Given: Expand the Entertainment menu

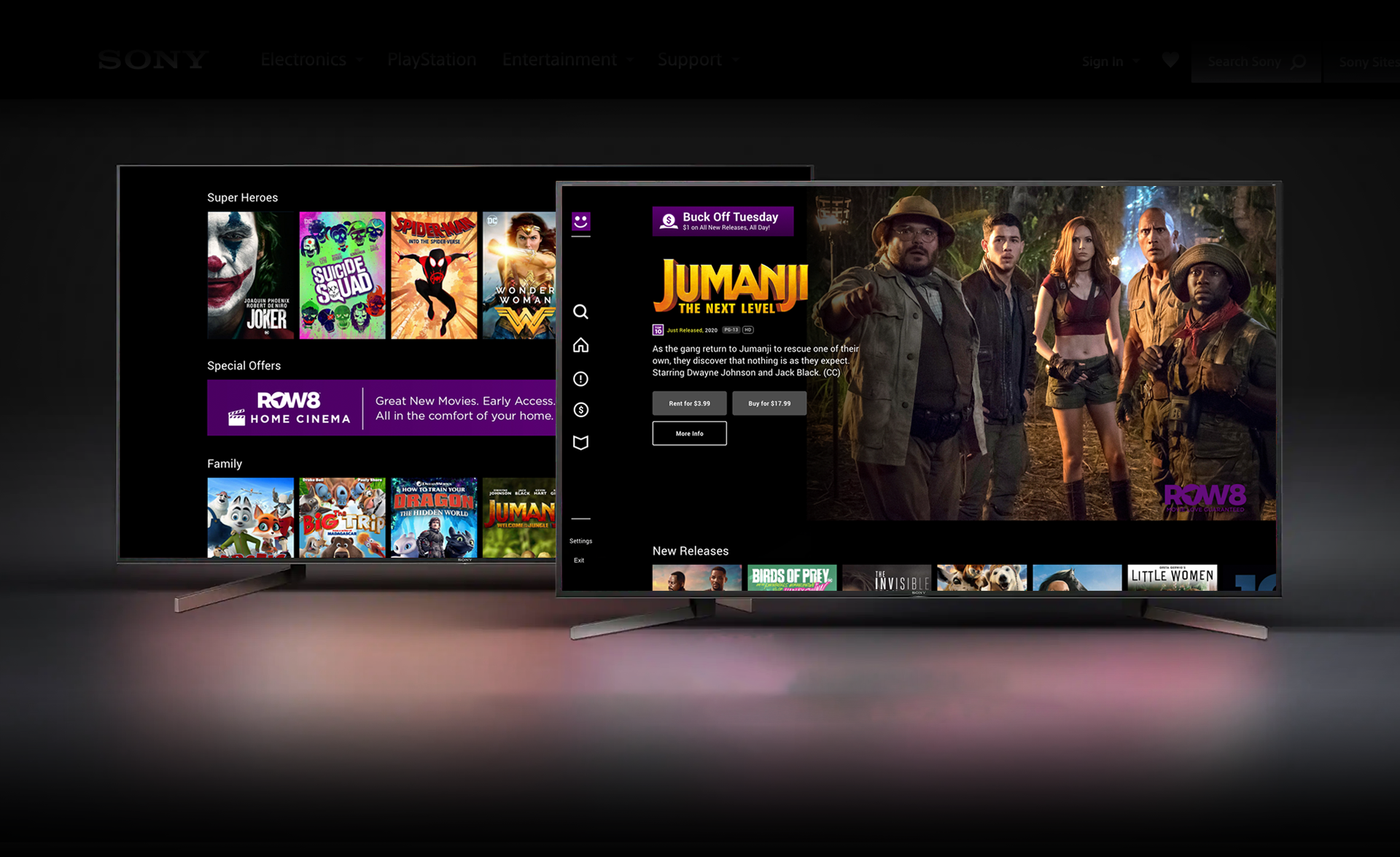Looking at the screenshot, I should click(x=567, y=60).
